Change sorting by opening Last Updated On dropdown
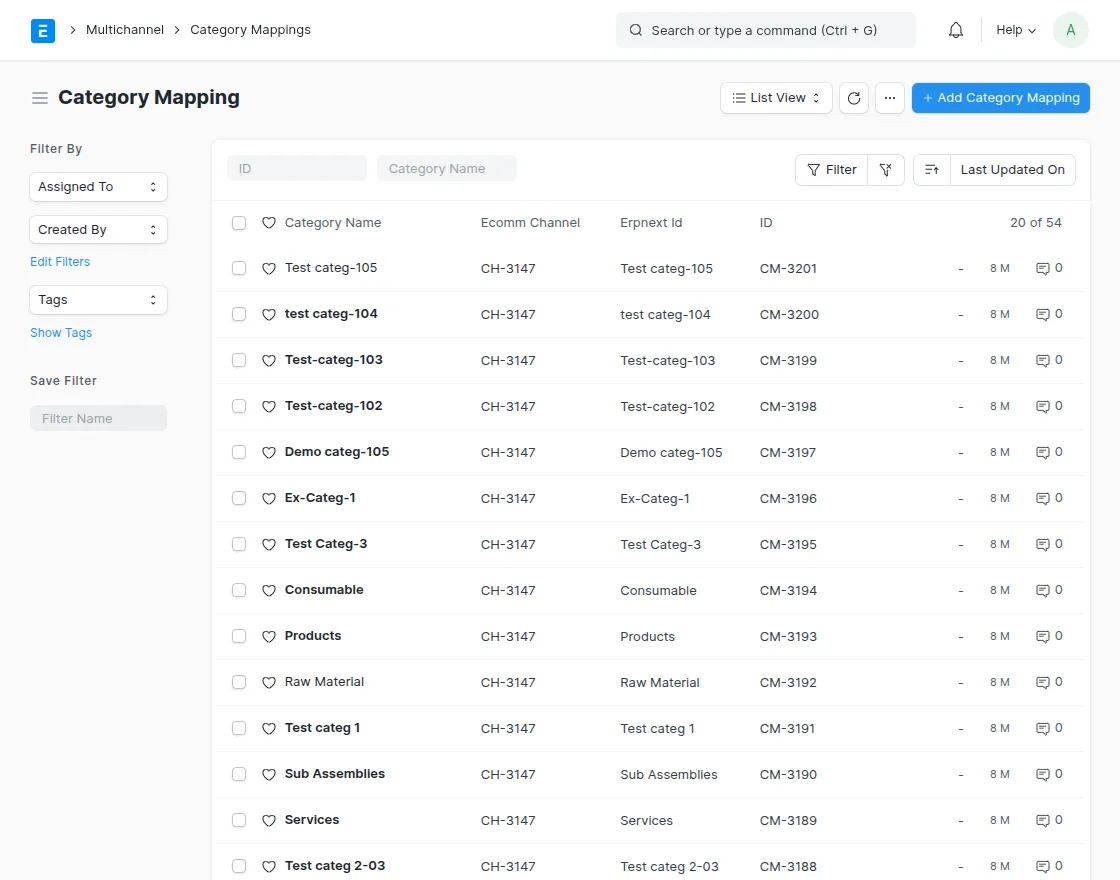Screen dimensions: 1120x880 pyautogui.click(x=1012, y=170)
